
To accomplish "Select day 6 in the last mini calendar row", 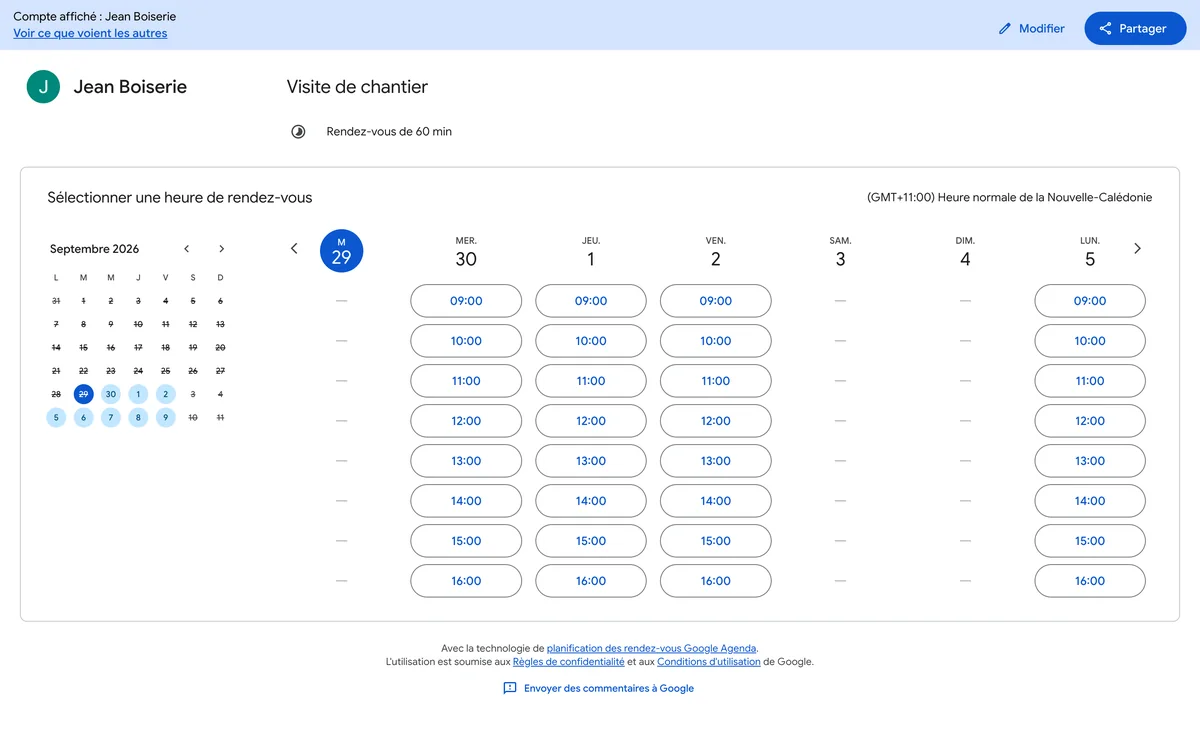I will click(x=84, y=418).
